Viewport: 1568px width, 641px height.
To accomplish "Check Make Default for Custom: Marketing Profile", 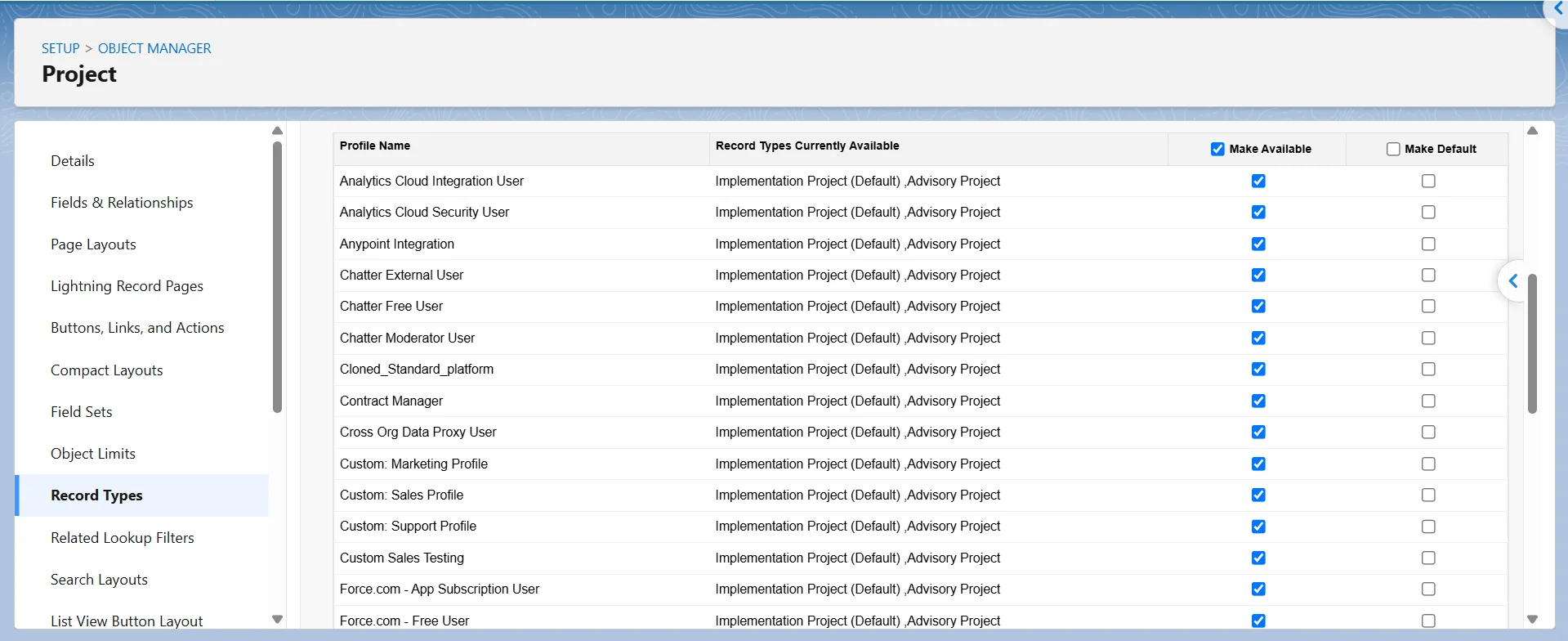I will (1428, 464).
